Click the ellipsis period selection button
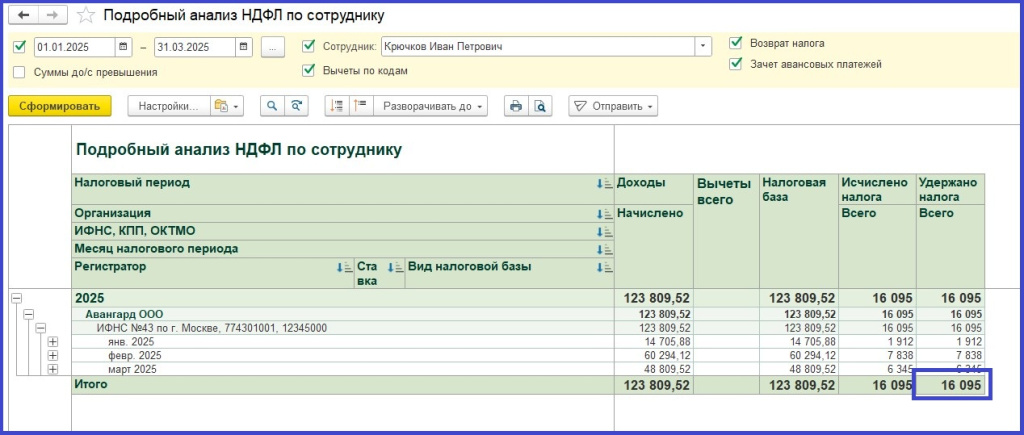Viewport: 1024px width, 435px height. click(x=274, y=47)
